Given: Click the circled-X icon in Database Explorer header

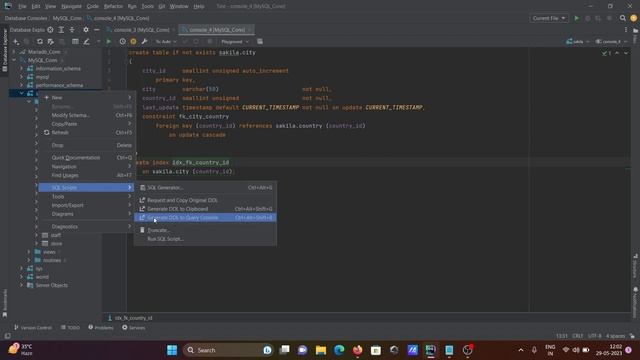Looking at the screenshot, I should tap(50, 30).
